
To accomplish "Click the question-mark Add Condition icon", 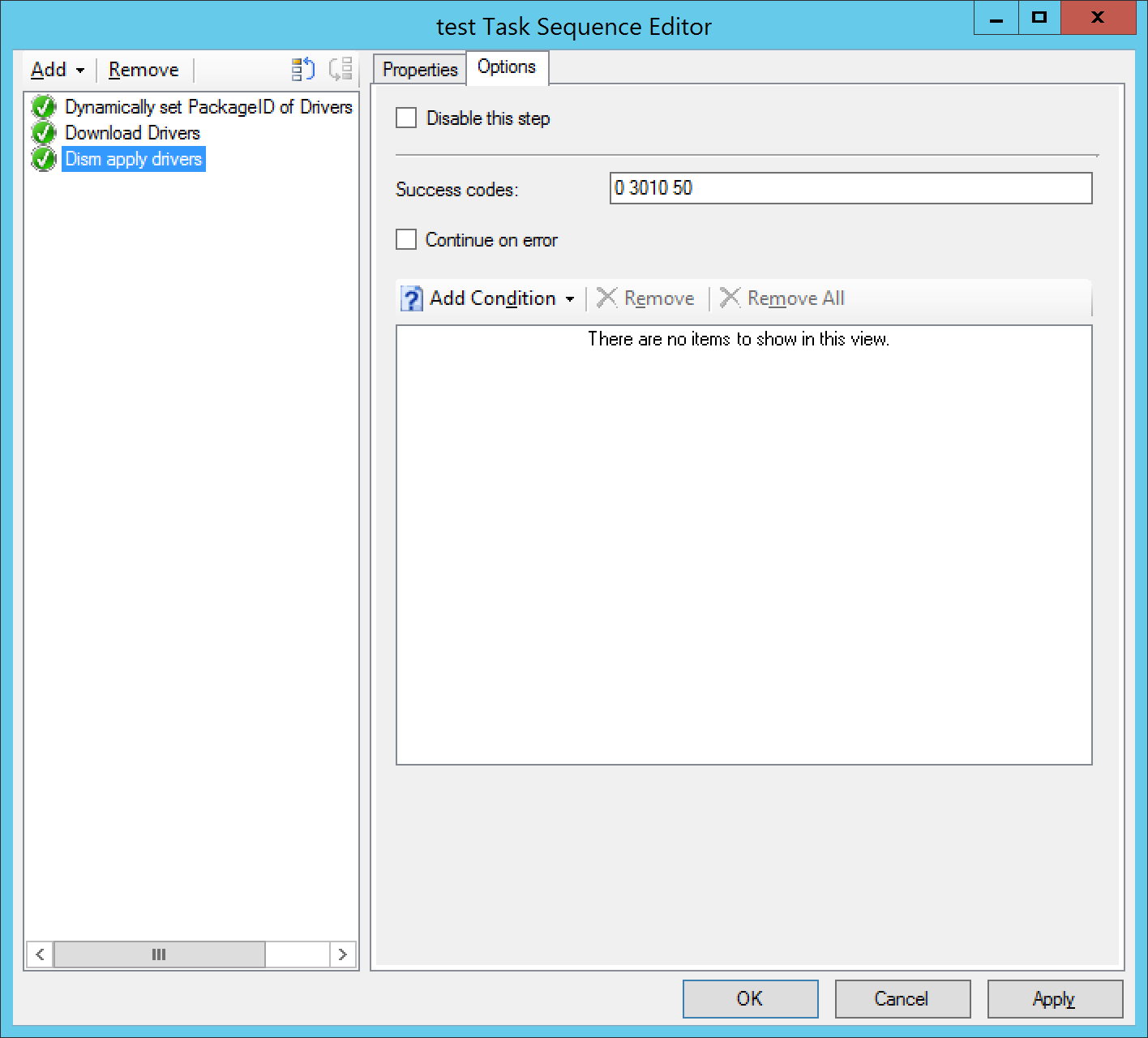I will tap(412, 298).
